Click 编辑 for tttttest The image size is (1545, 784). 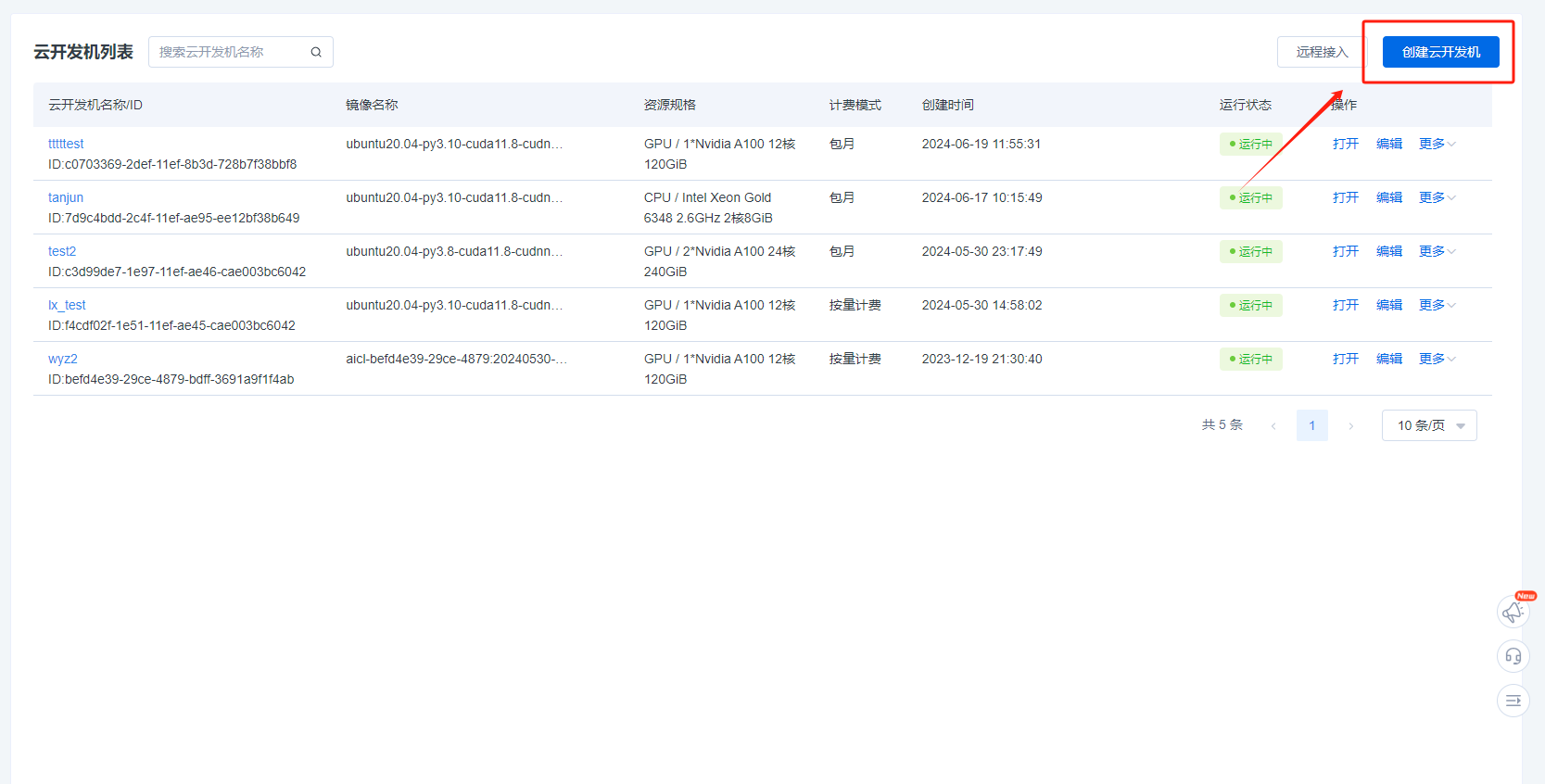(x=1389, y=144)
